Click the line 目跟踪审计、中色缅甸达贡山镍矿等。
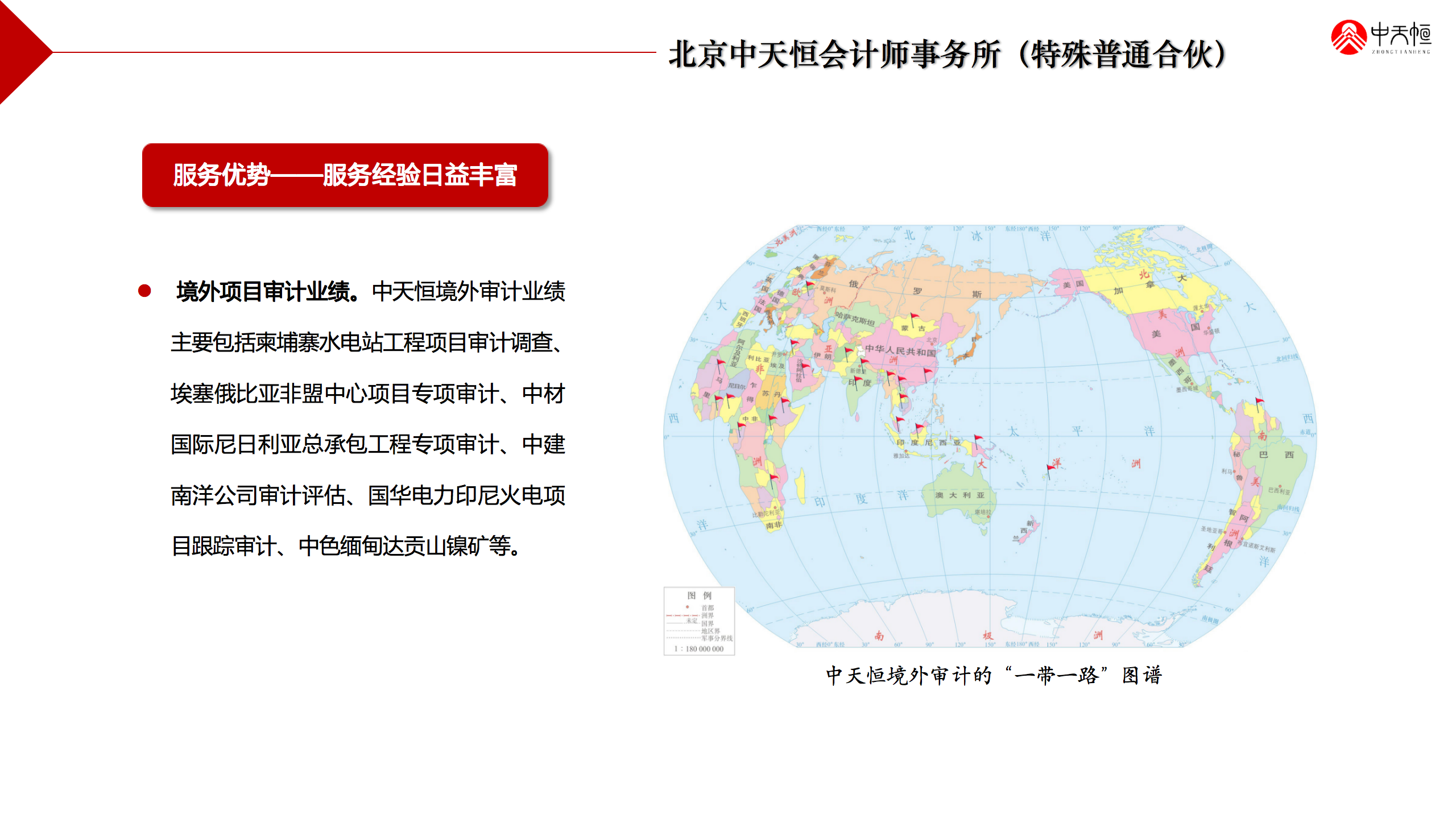The image size is (1456, 819). click(347, 546)
